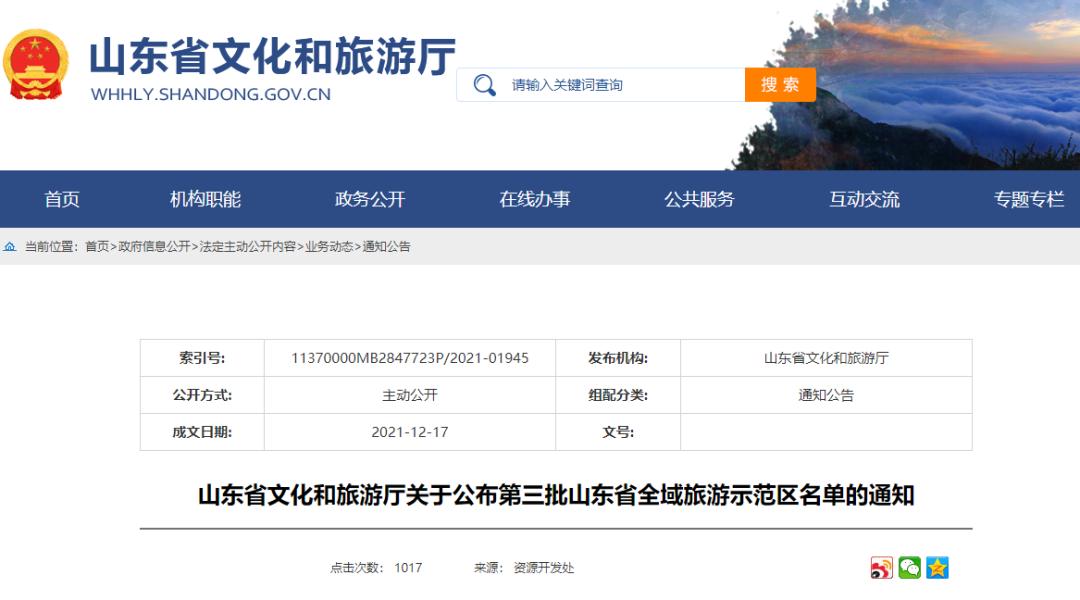Click the 山东省文化和旅游厅 publisher cell
This screenshot has width=1080, height=600.
click(826, 358)
